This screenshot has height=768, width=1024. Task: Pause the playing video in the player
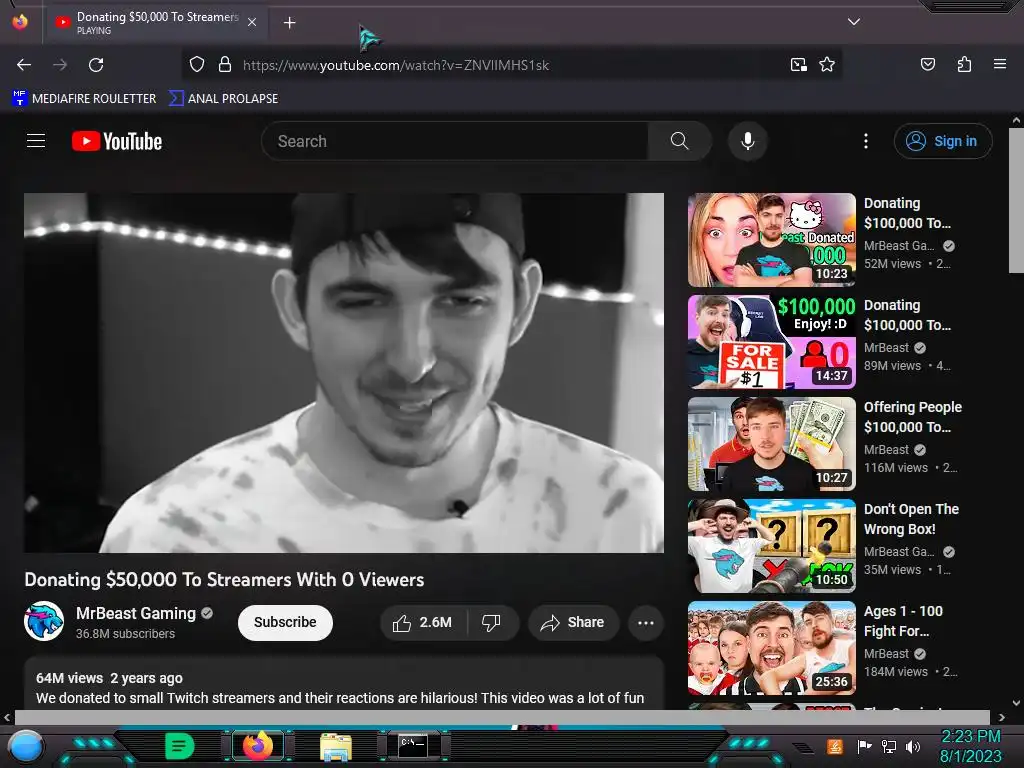click(344, 372)
